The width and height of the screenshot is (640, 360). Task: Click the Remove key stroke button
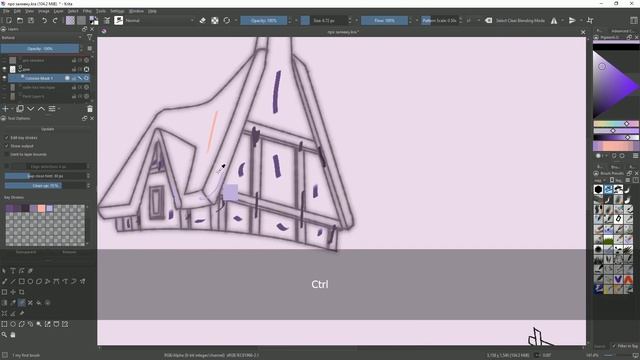pyautogui.click(x=69, y=252)
